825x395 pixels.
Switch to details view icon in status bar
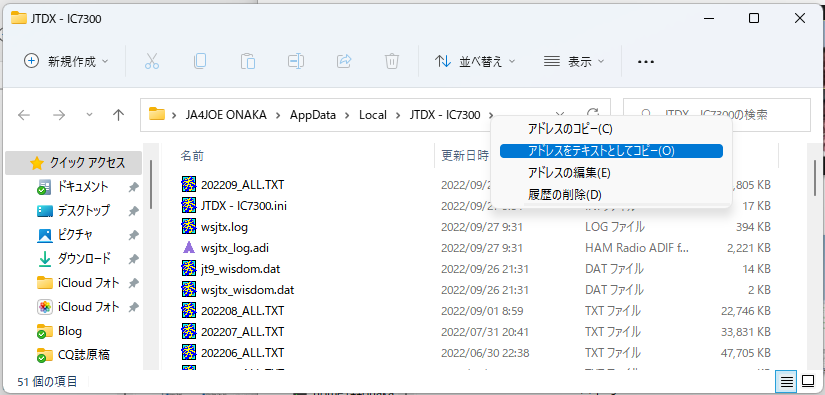point(787,381)
